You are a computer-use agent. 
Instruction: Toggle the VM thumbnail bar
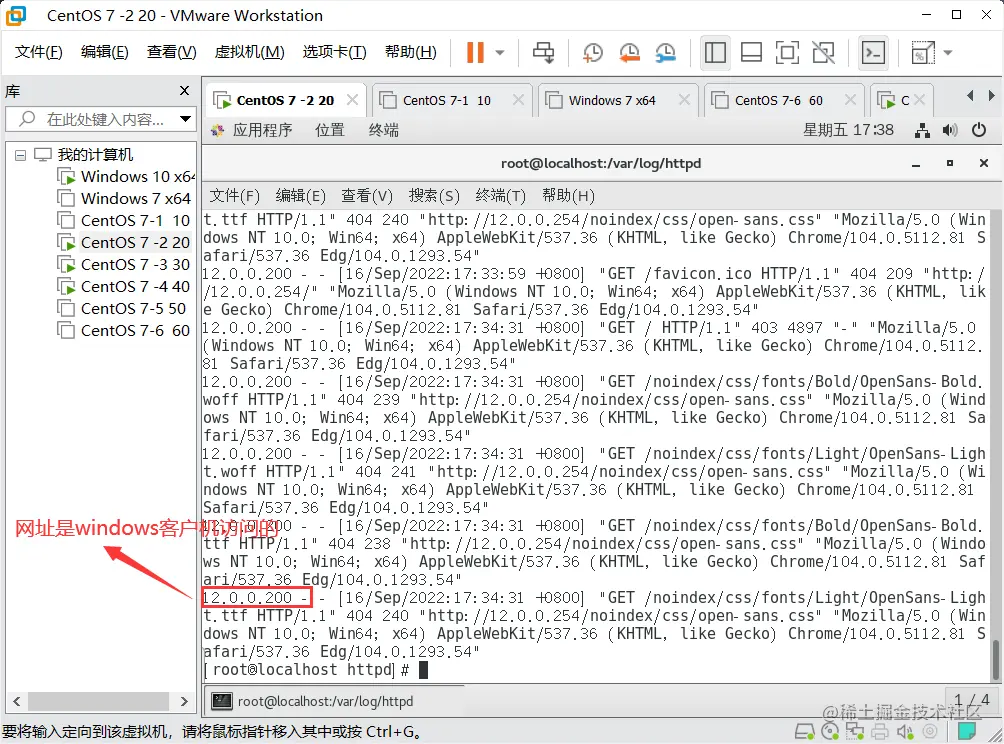tap(752, 52)
